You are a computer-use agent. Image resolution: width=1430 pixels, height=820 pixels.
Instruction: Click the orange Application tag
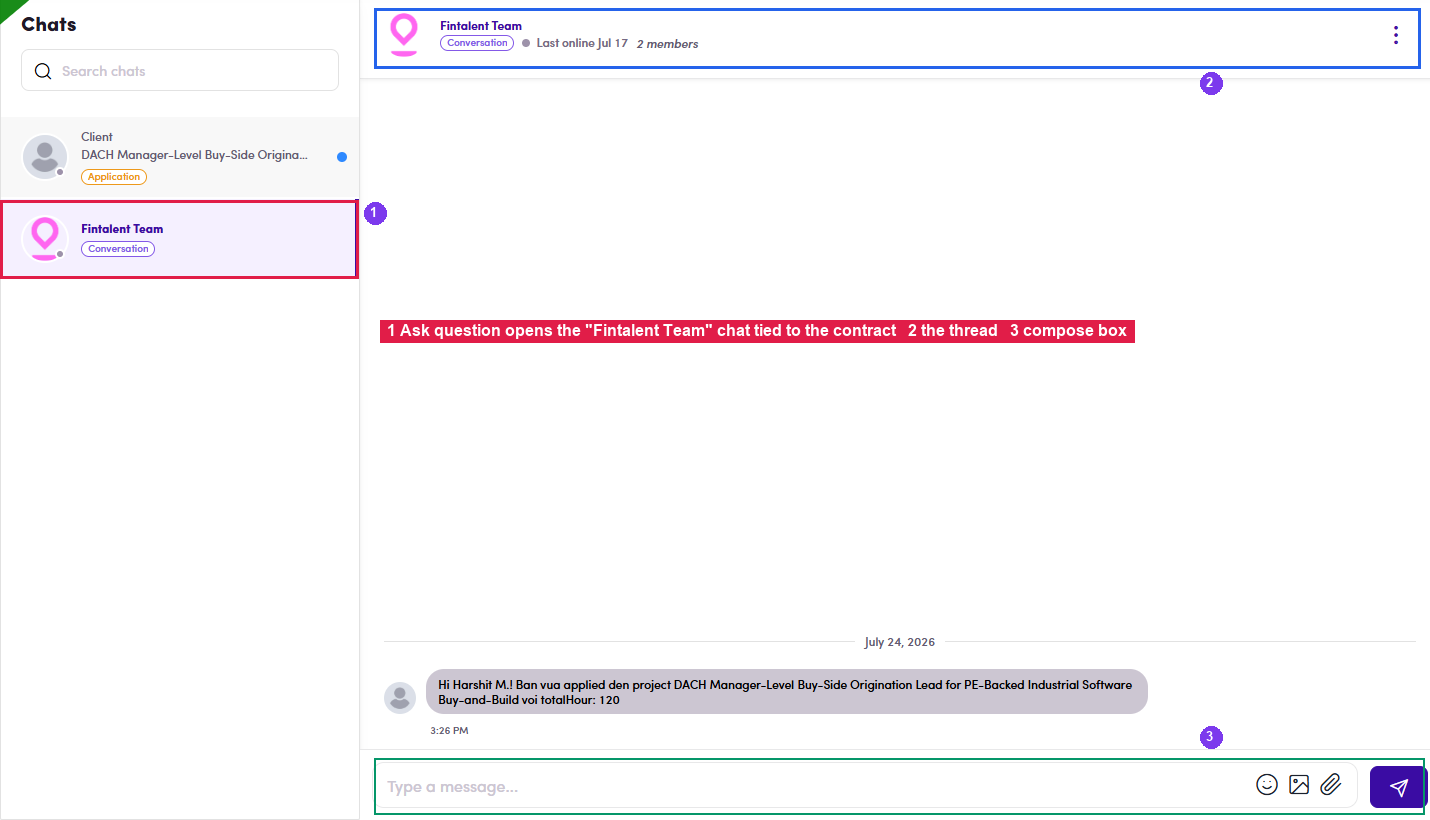tap(114, 177)
